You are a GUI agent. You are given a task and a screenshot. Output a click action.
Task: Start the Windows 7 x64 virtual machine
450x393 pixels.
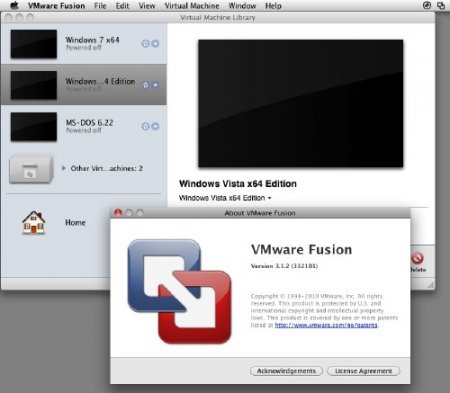pyautogui.click(x=155, y=44)
